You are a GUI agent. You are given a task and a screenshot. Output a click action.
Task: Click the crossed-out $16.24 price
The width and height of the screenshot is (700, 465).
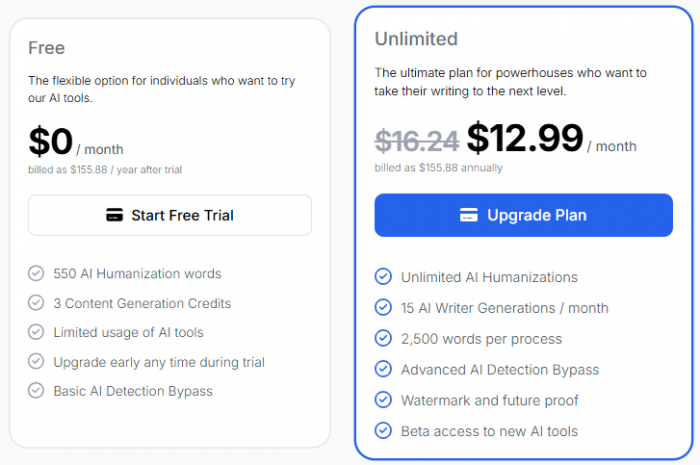point(417,141)
